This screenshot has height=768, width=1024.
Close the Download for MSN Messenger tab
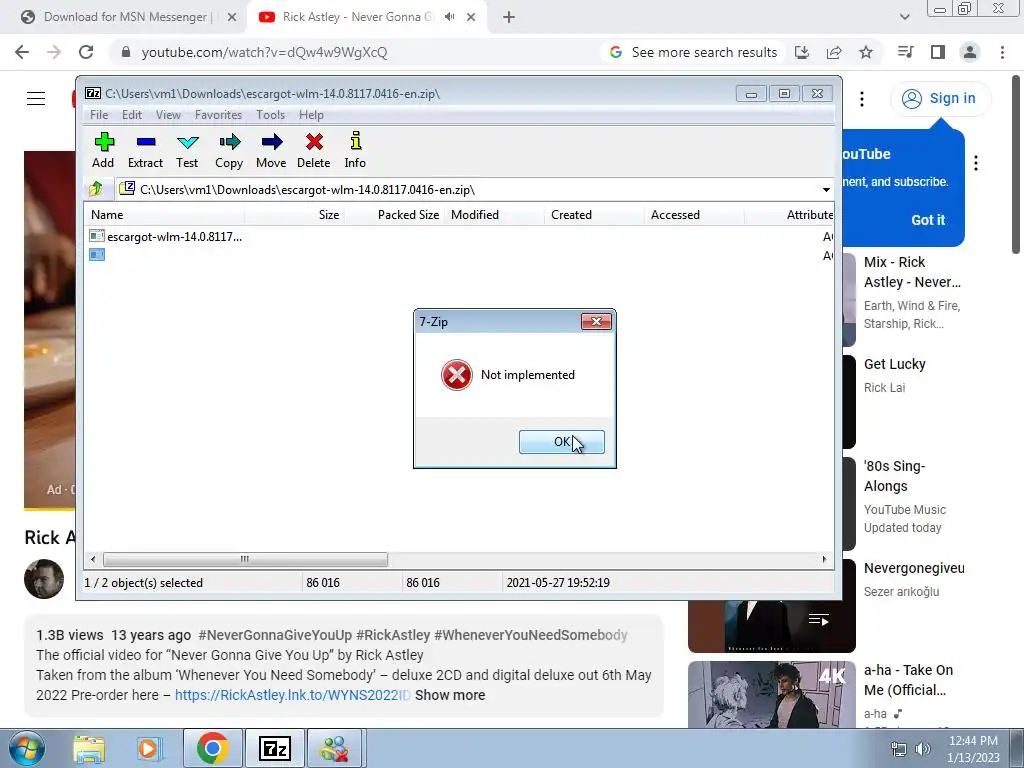coord(232,17)
